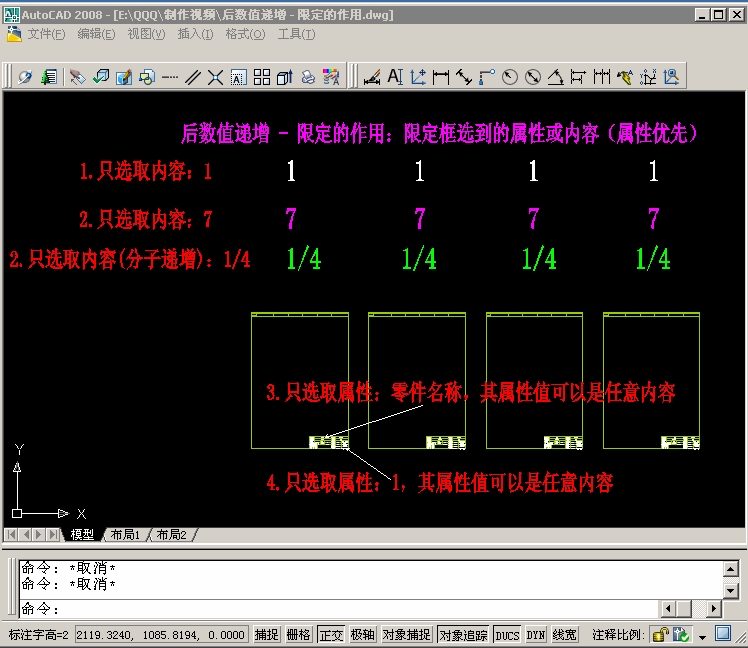
Task: Select the radius dimension tool
Action: (x=510, y=76)
